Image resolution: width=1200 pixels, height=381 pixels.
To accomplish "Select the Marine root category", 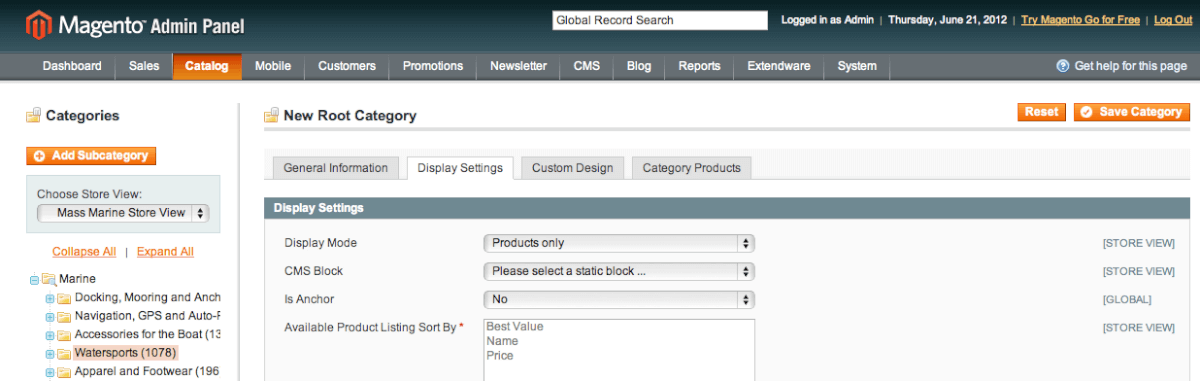I will click(x=78, y=279).
